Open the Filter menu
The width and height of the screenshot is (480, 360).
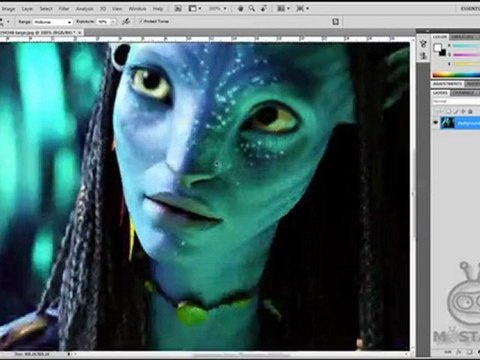64,9
